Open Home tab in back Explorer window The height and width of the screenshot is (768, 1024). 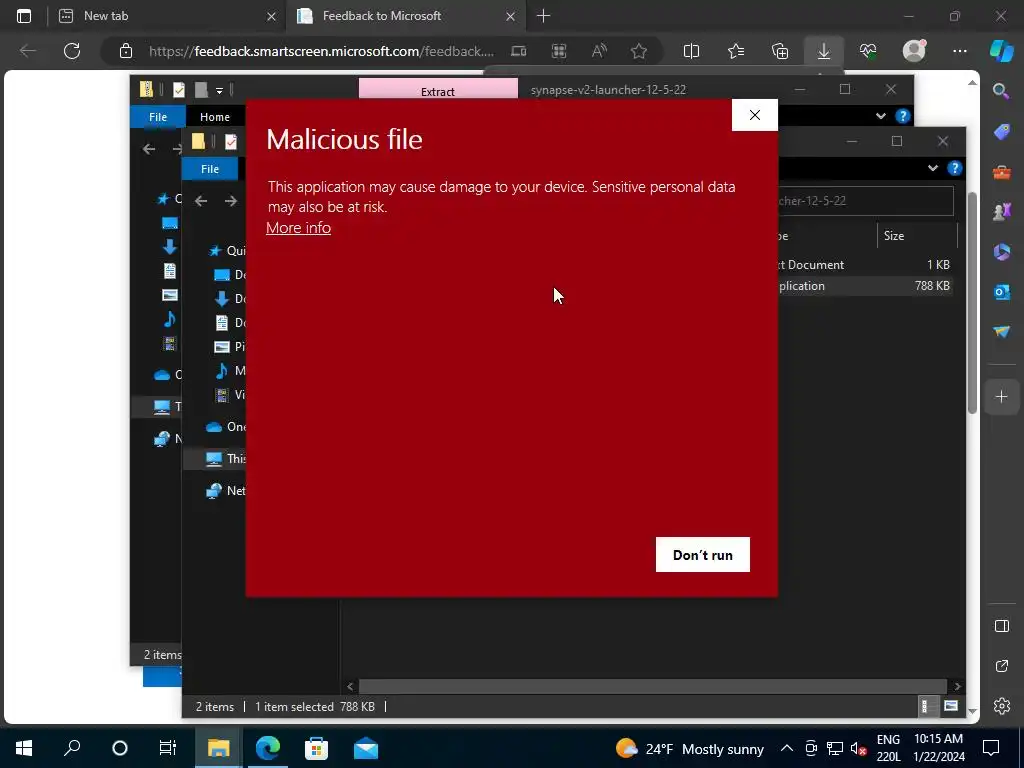pyautogui.click(x=215, y=117)
